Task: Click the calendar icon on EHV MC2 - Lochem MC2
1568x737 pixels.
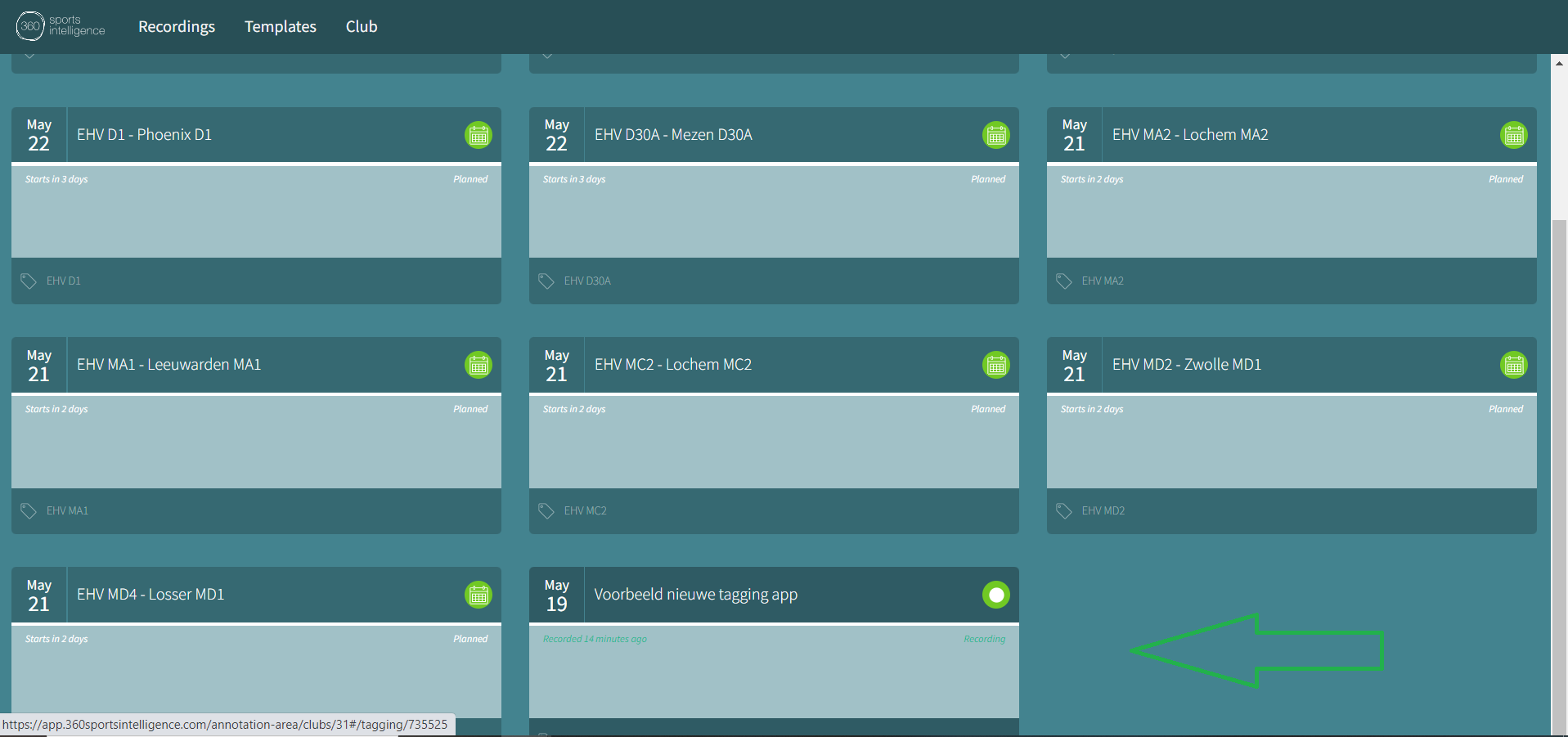Action: pos(996,365)
